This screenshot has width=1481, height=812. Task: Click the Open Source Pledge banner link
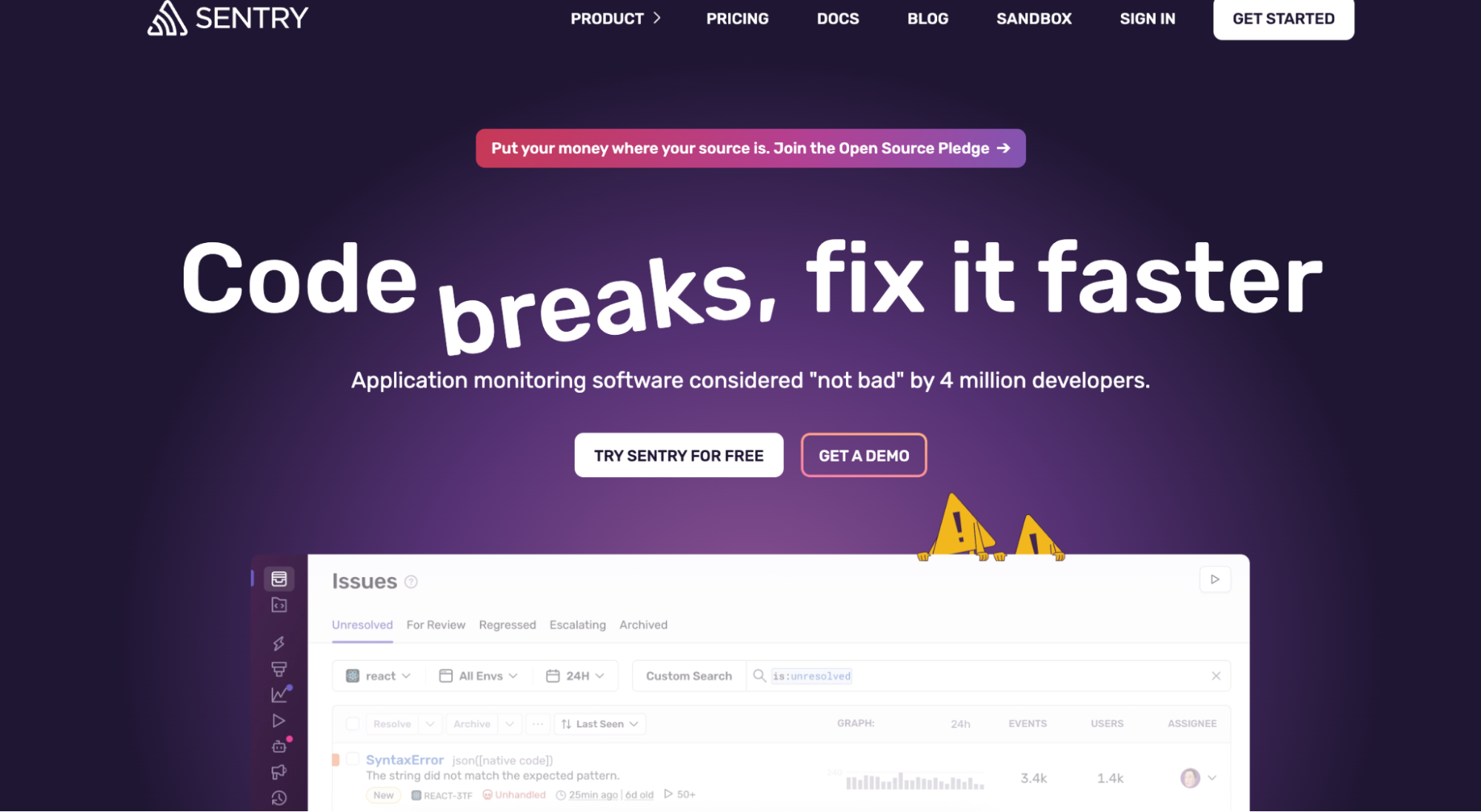point(749,148)
